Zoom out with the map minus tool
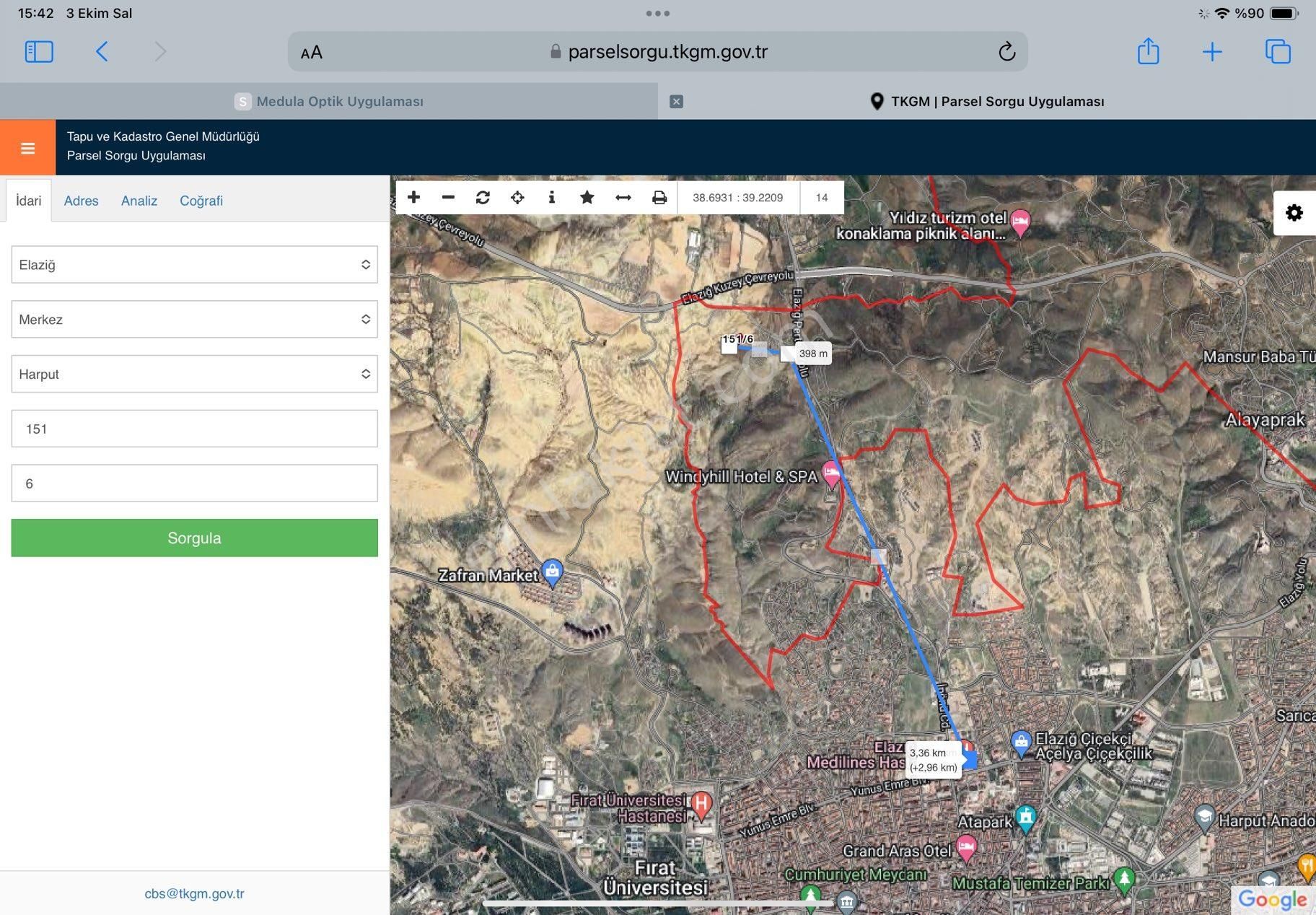 click(448, 197)
